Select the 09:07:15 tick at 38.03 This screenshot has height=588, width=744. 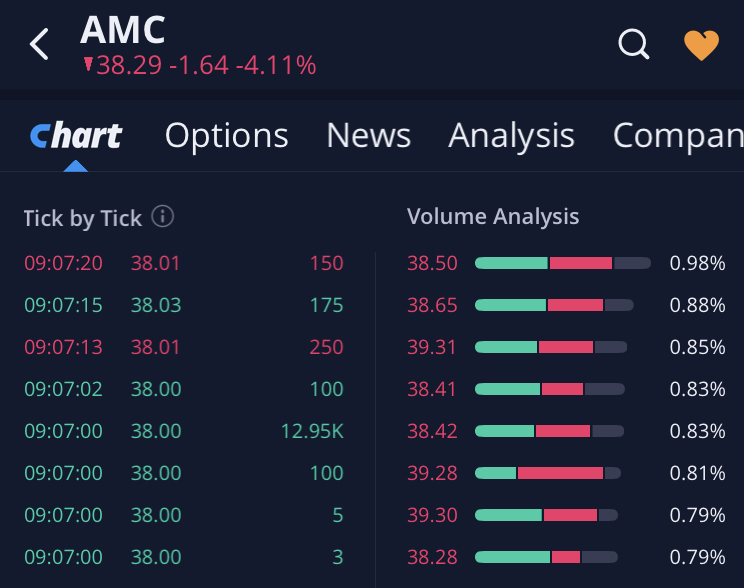pyautogui.click(x=183, y=306)
